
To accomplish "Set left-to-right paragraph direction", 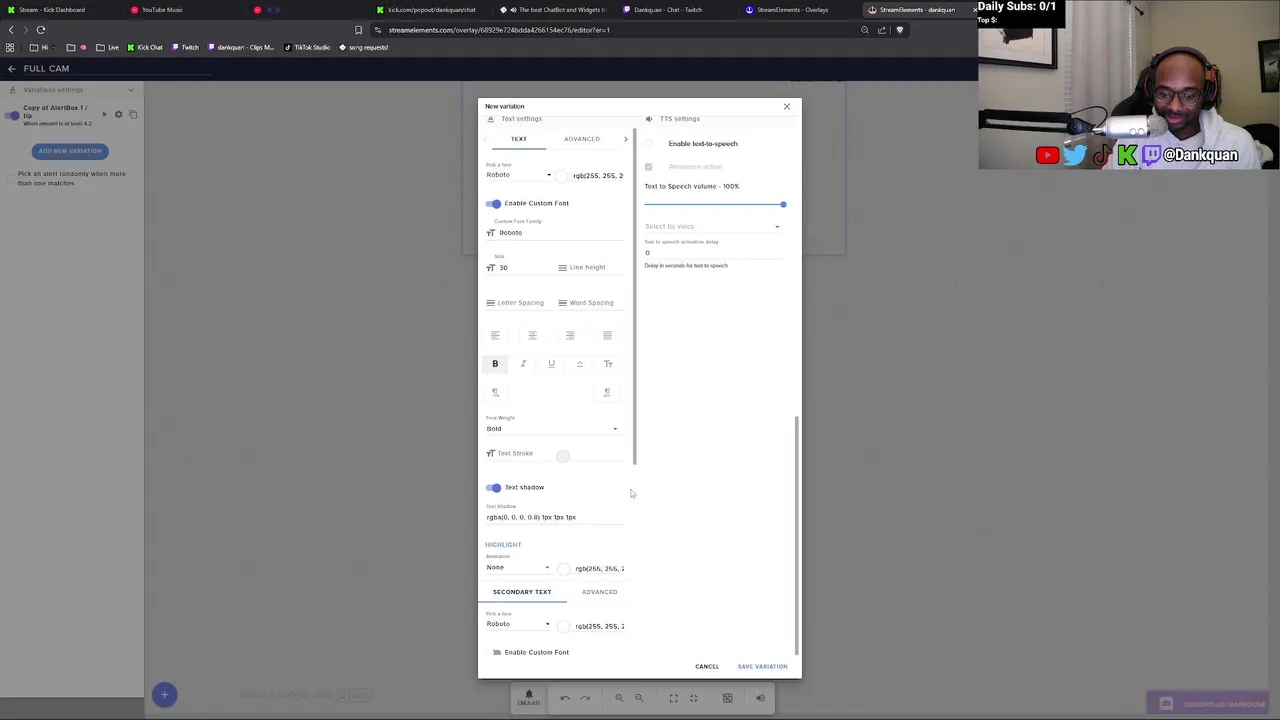I will (x=495, y=392).
